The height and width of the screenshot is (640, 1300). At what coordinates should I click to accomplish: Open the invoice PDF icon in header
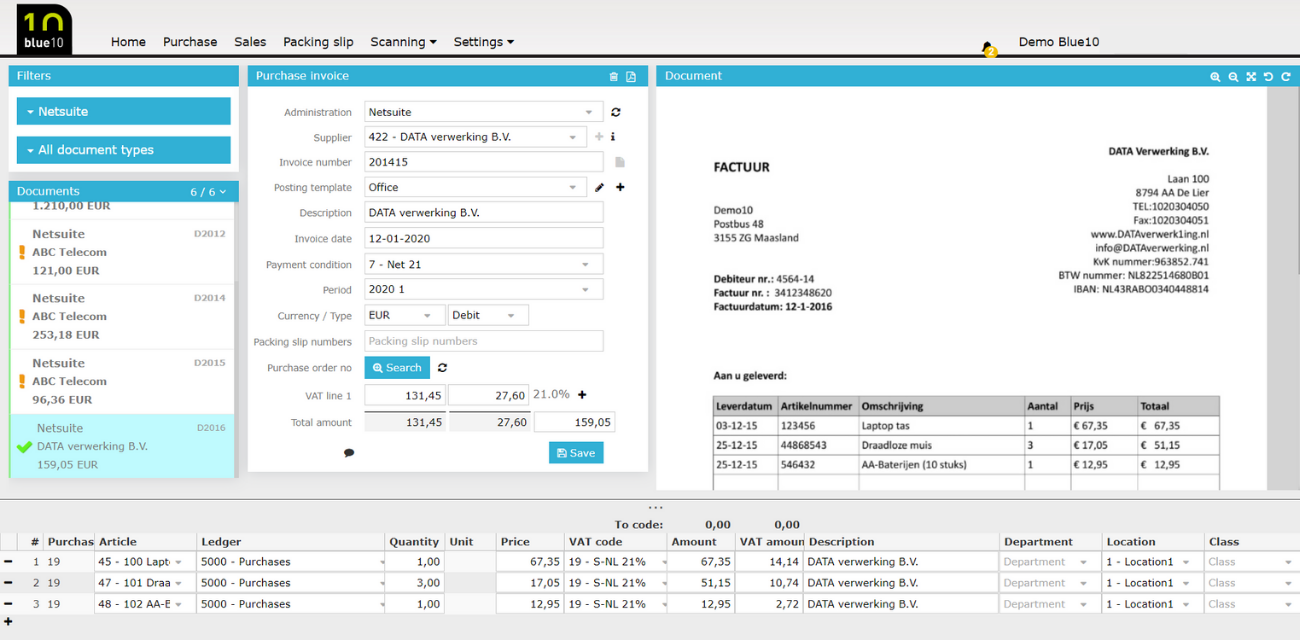(631, 76)
